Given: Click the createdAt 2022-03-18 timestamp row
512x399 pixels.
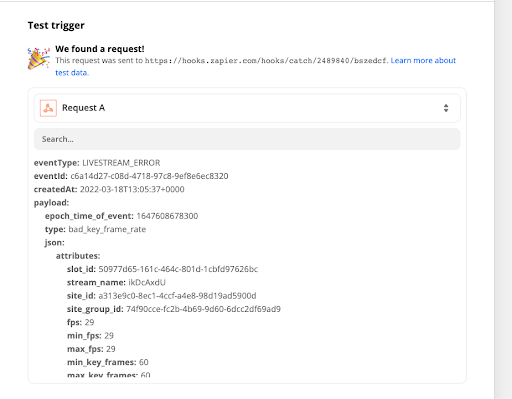Looking at the screenshot, I should pos(109,189).
